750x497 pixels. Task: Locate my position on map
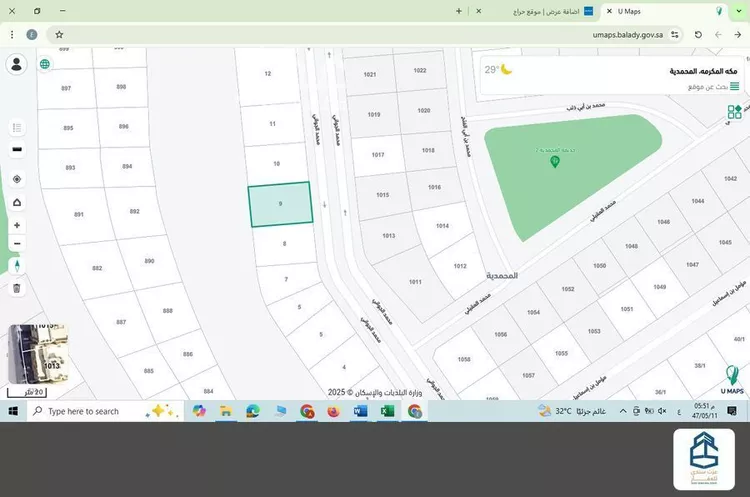pyautogui.click(x=17, y=179)
